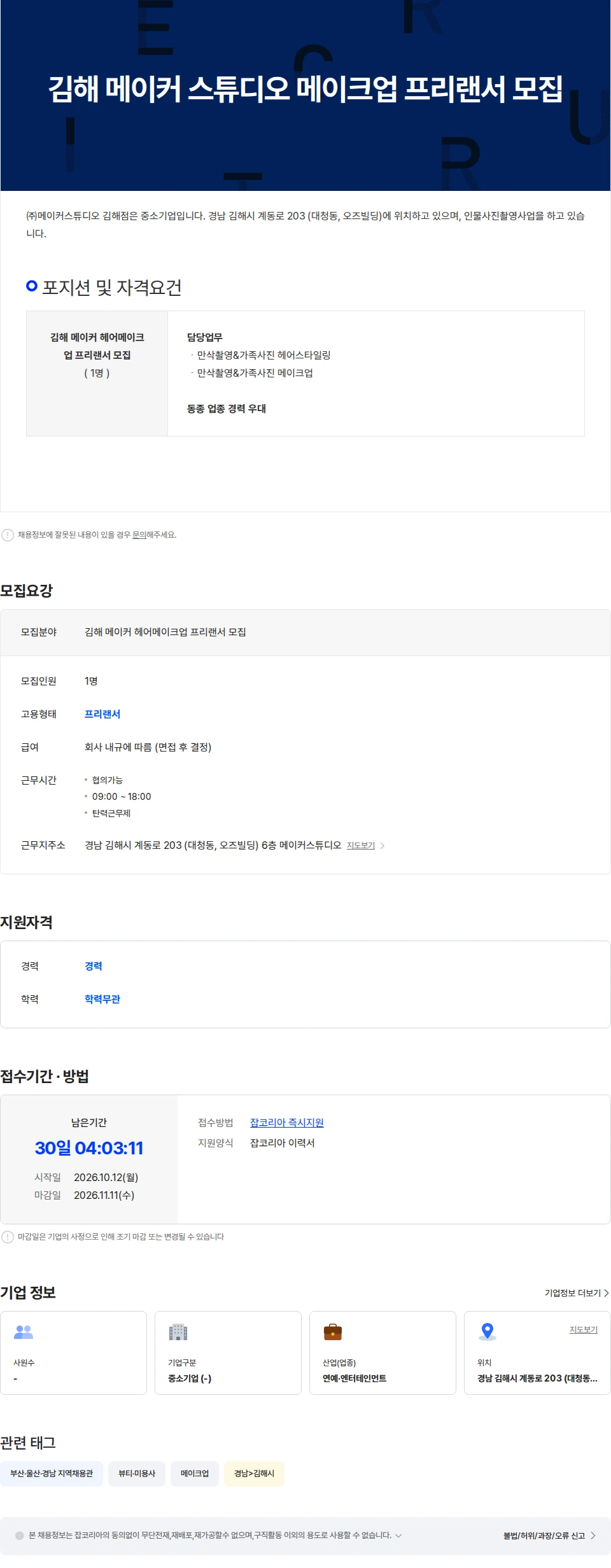Click the chevron after the work address 지도보기
Viewport: 611px width, 1568px height.
[383, 846]
